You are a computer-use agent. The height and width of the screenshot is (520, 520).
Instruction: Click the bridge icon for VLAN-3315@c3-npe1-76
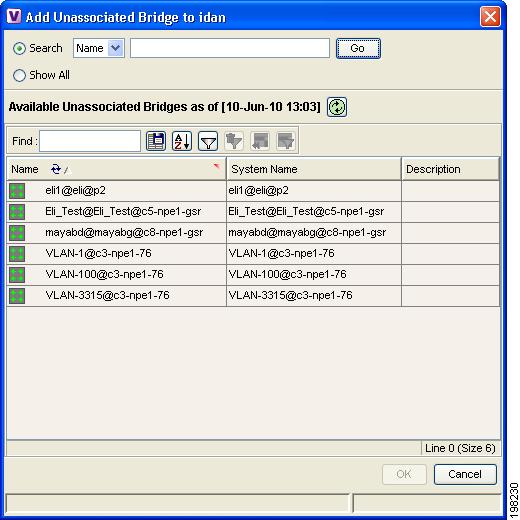click(17, 296)
